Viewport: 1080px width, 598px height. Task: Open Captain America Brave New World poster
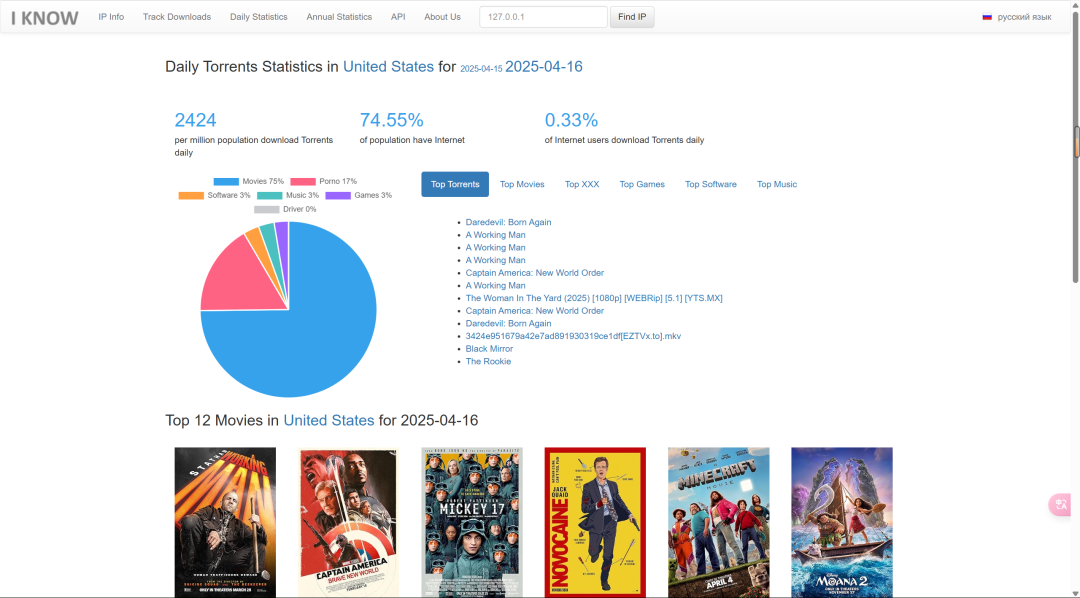[x=349, y=522]
